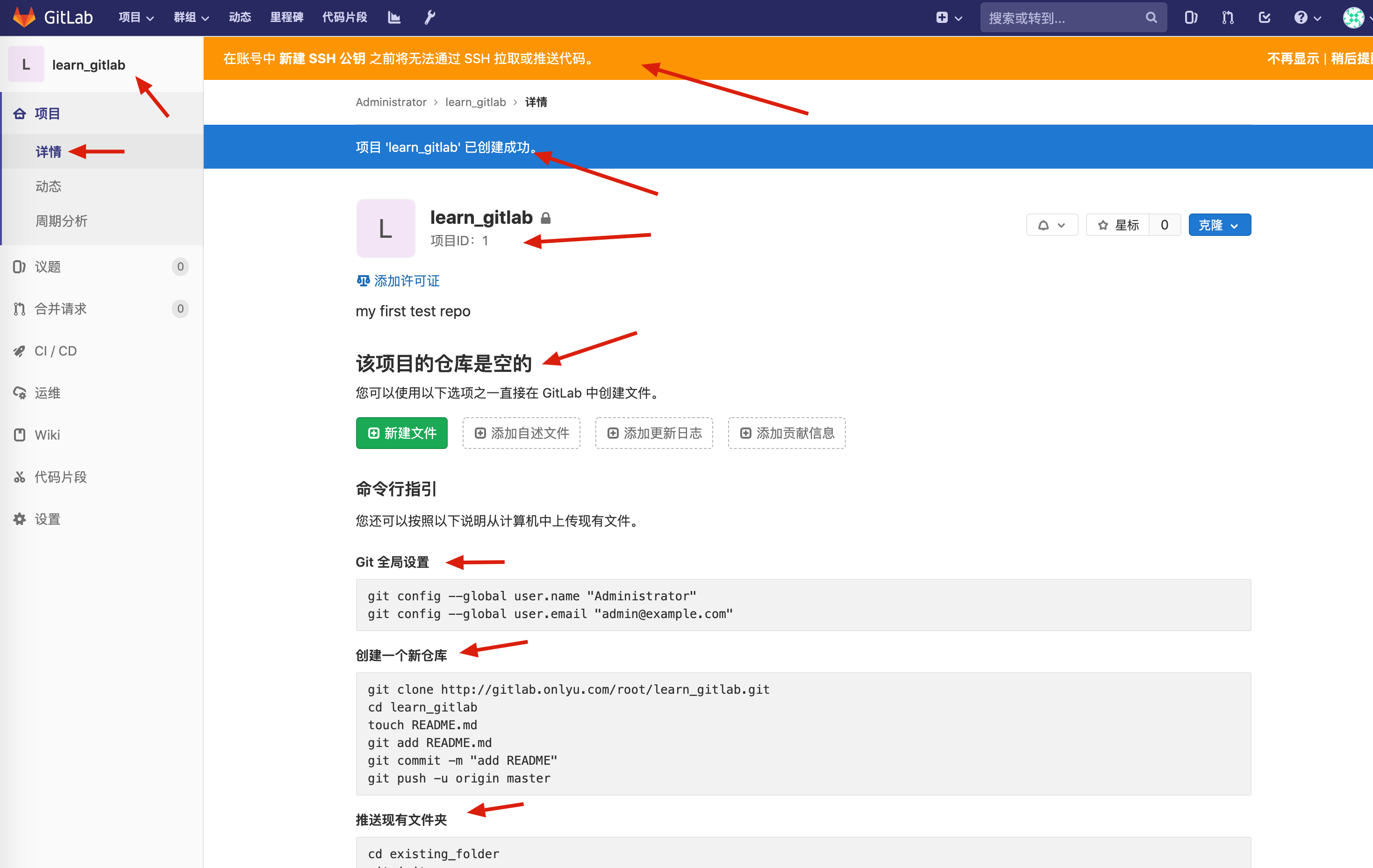Expand the help question mark dropdown
The image size is (1373, 868).
point(1308,18)
